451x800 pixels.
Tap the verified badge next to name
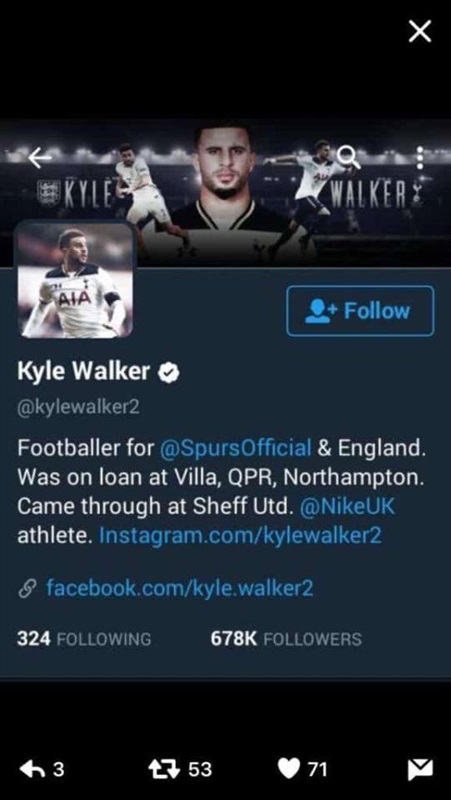point(169,372)
